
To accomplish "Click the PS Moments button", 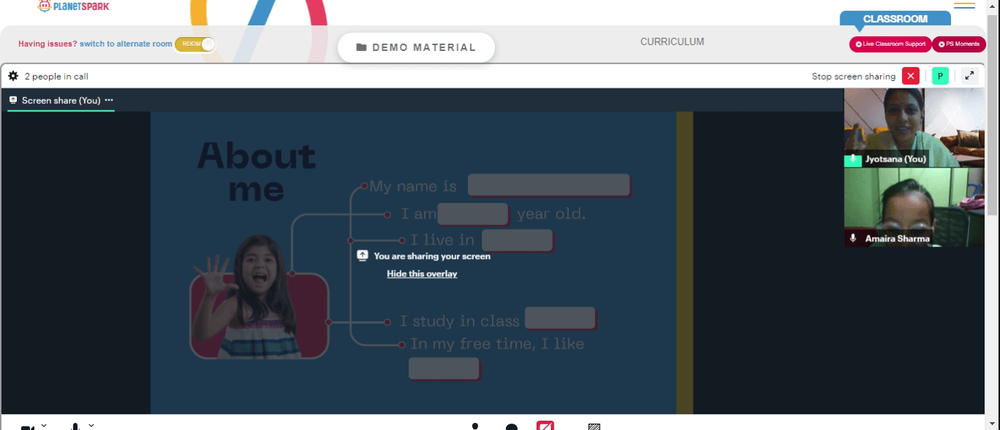I will (x=959, y=44).
